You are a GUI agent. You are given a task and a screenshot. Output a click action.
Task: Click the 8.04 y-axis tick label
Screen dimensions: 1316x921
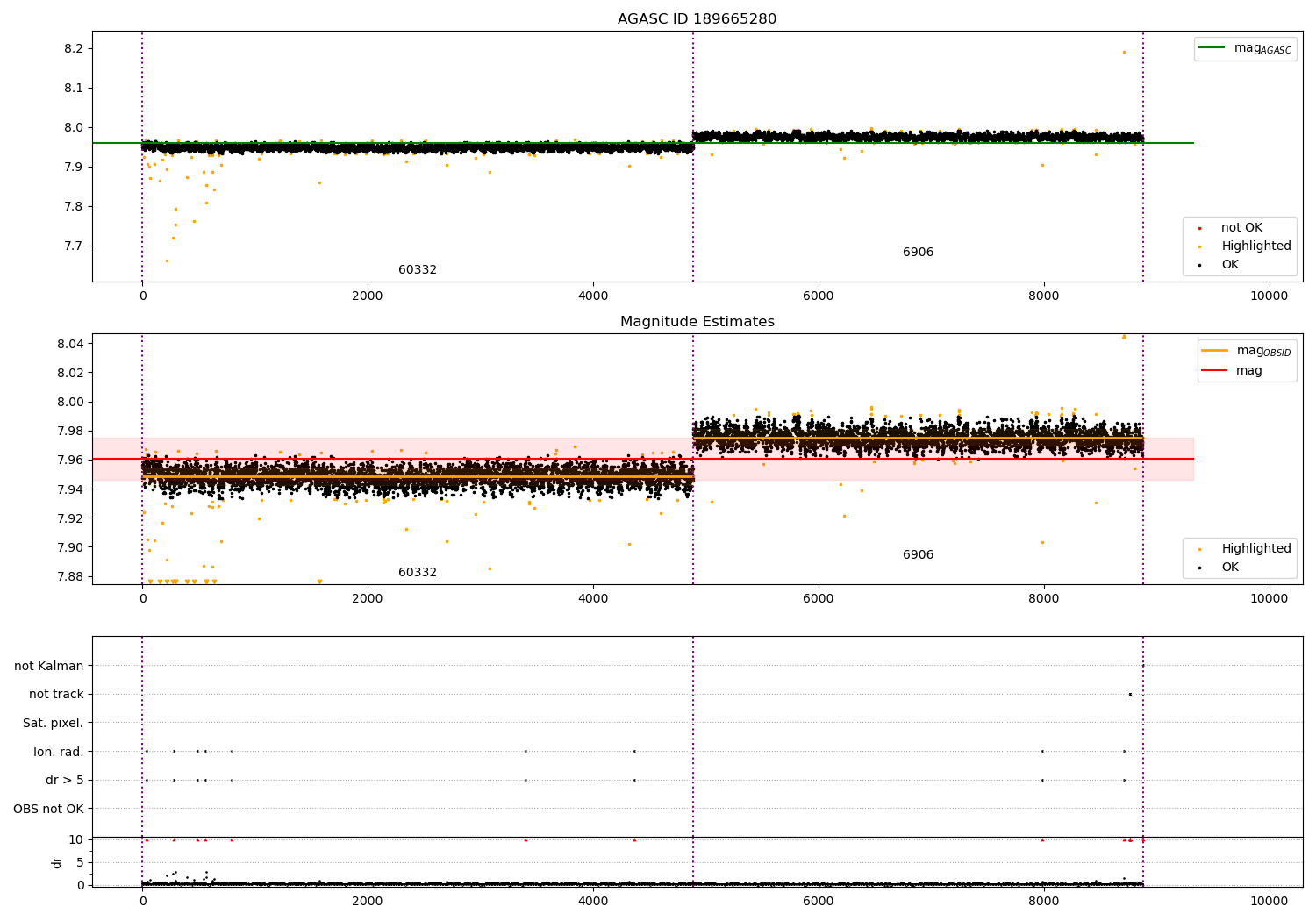tap(70, 344)
